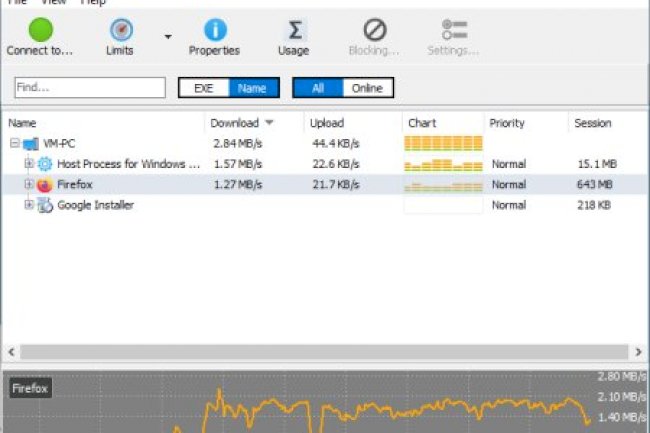Screen dimensions: 650x433
Task: Switch process display to EXE
Action: coord(204,88)
